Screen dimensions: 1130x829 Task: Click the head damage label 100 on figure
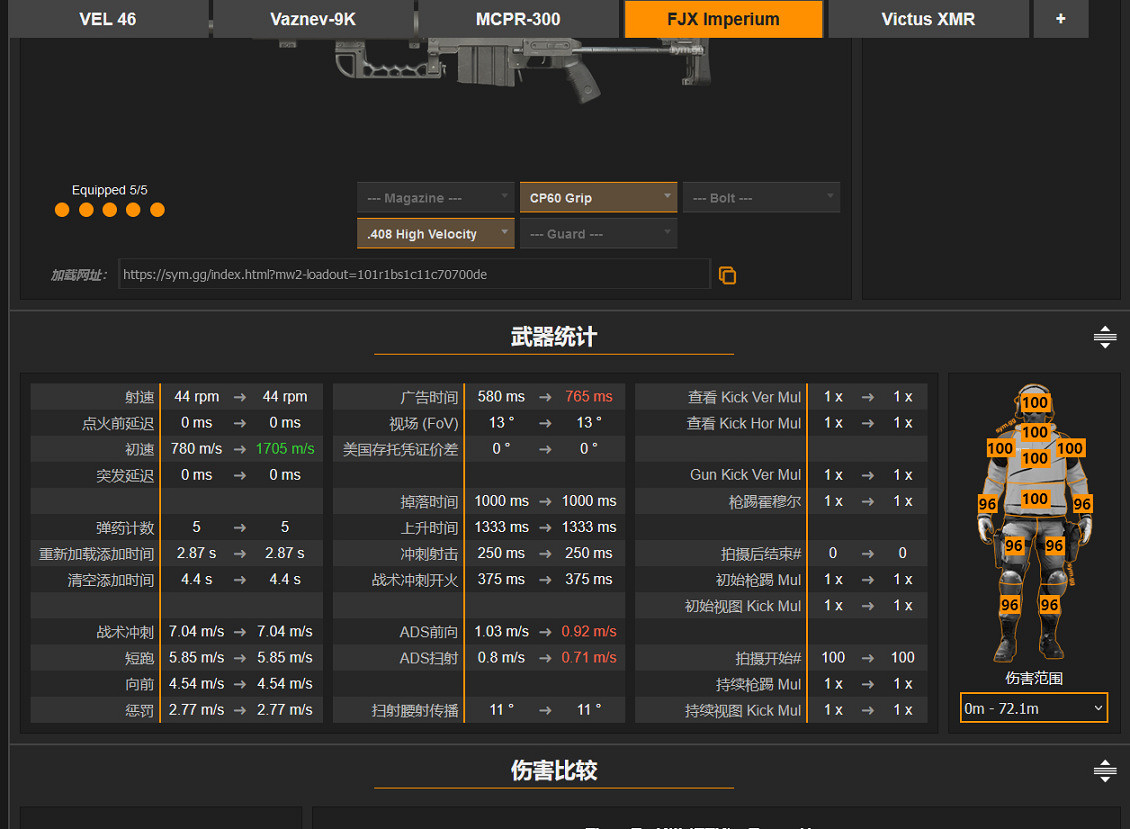(1035, 403)
